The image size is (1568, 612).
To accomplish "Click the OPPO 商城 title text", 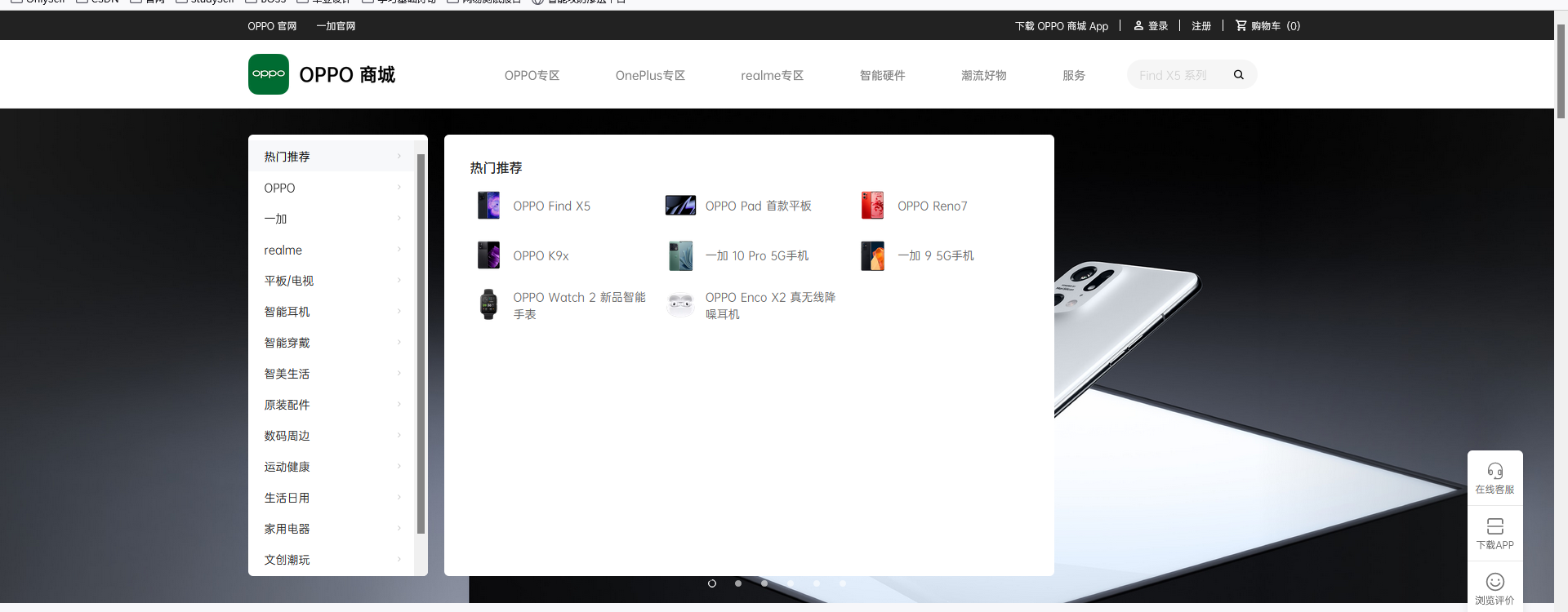I will click(347, 75).
